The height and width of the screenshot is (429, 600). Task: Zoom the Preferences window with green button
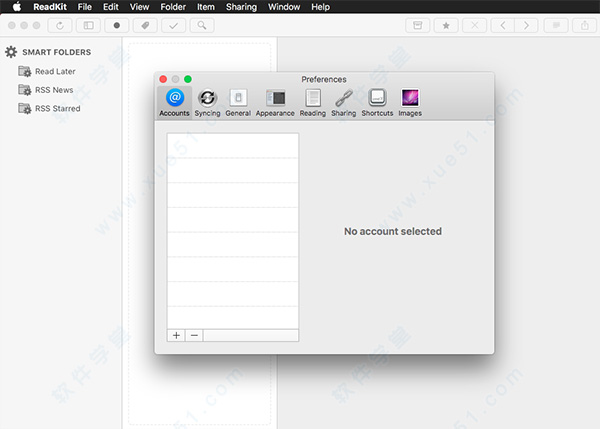point(188,79)
